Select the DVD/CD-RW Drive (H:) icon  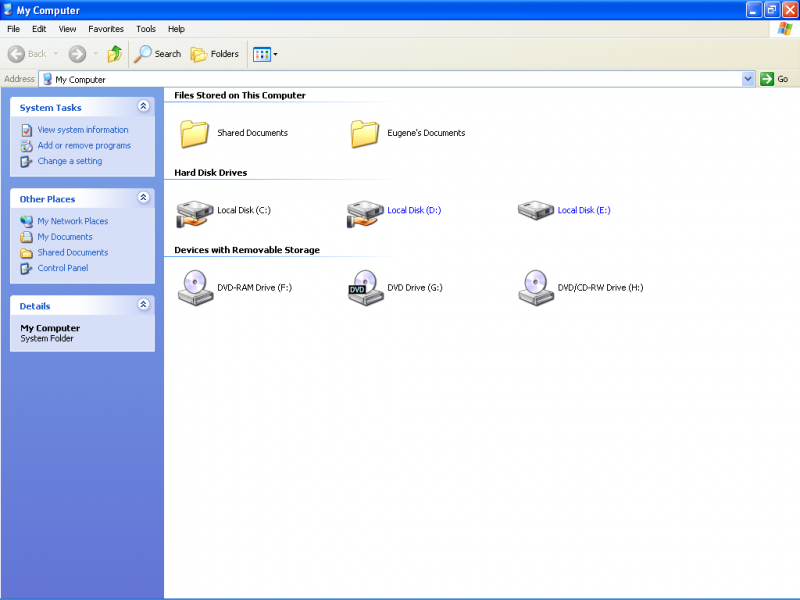tap(536, 288)
